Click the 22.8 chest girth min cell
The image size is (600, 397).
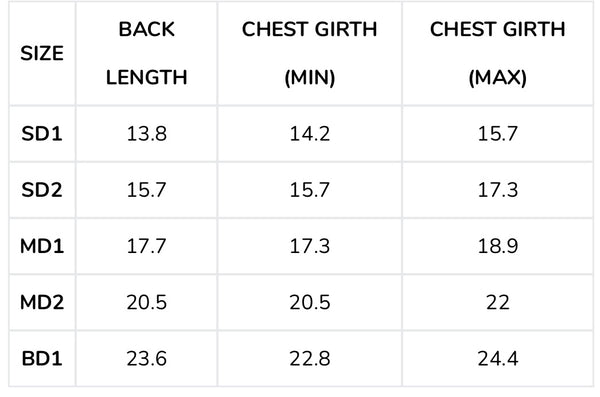(310, 359)
